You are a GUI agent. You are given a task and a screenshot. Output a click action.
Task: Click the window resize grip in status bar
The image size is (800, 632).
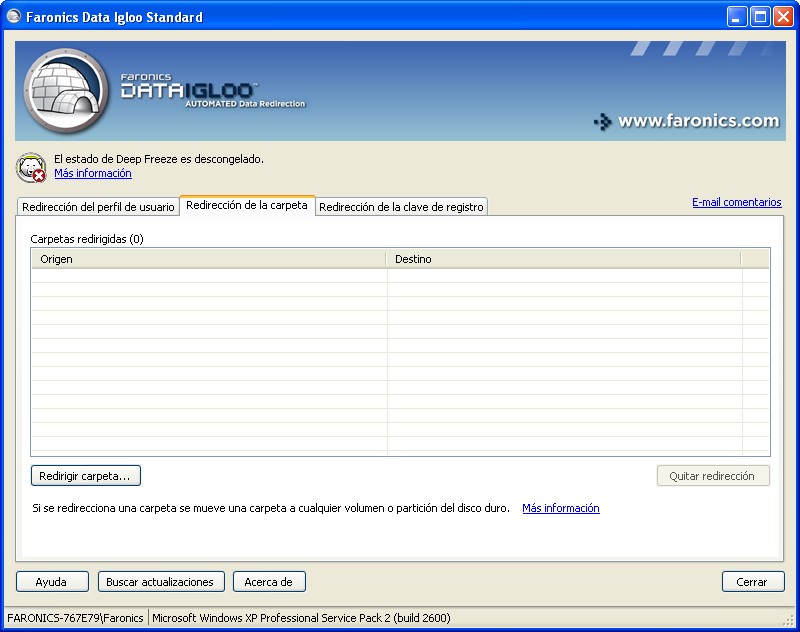tap(788, 620)
